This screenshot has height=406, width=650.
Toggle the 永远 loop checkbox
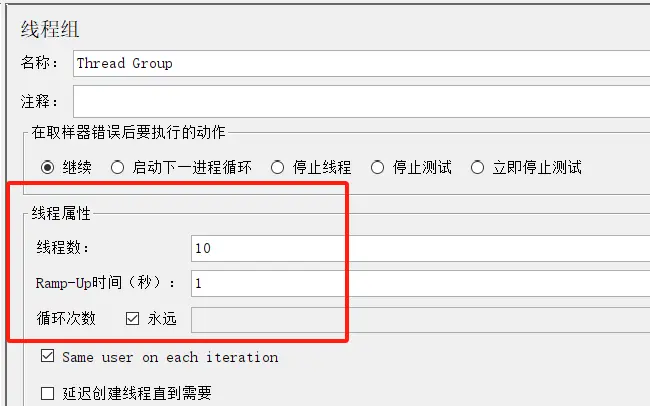(x=133, y=319)
